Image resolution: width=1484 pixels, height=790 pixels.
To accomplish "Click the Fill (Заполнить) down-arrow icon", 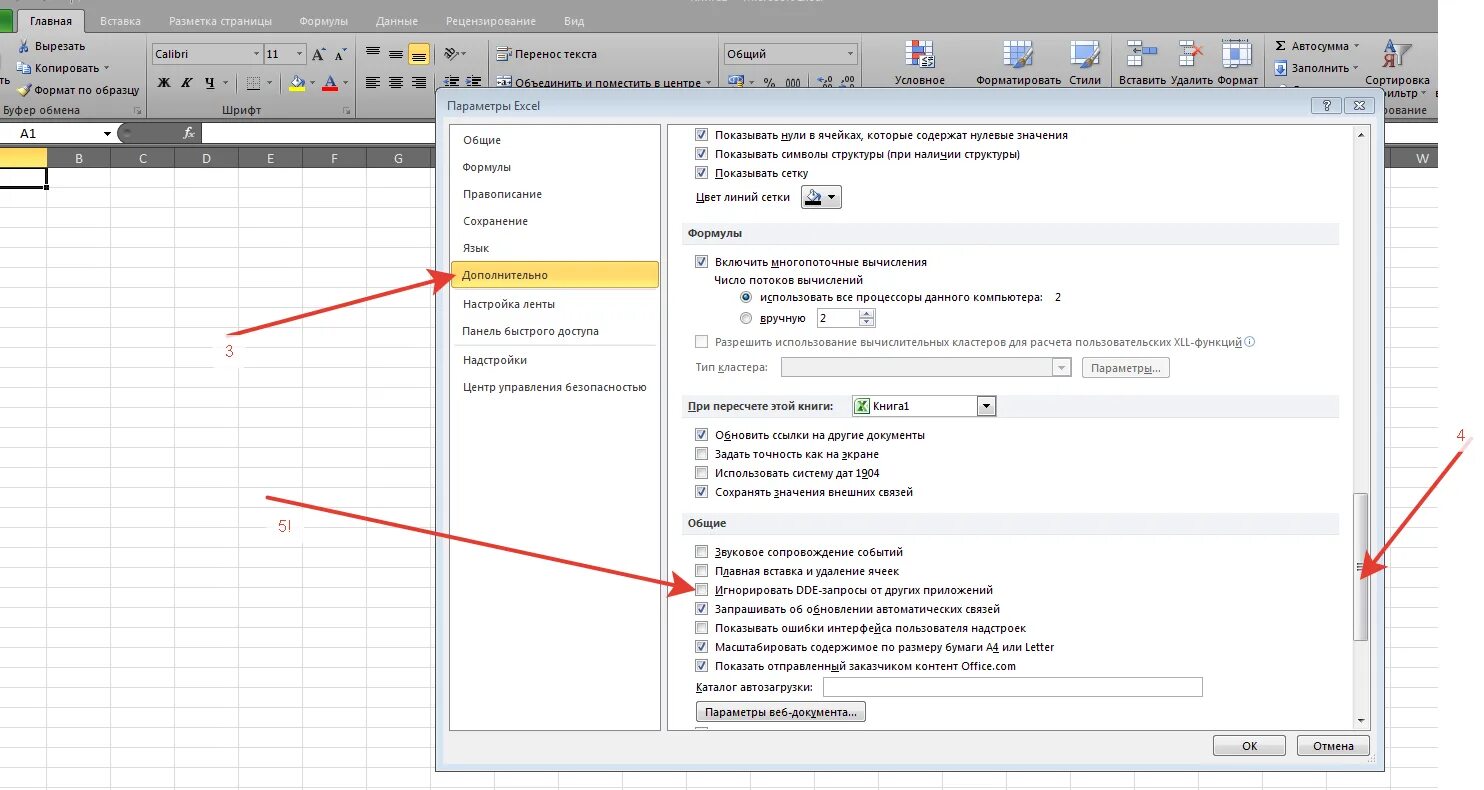I will coord(1281,68).
